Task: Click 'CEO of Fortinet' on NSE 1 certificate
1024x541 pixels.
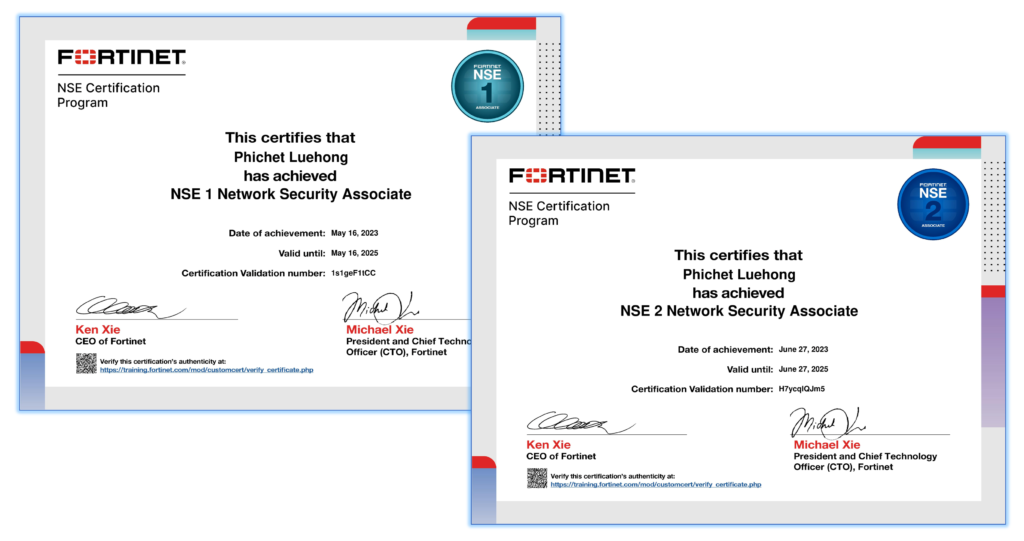Action: point(110,341)
